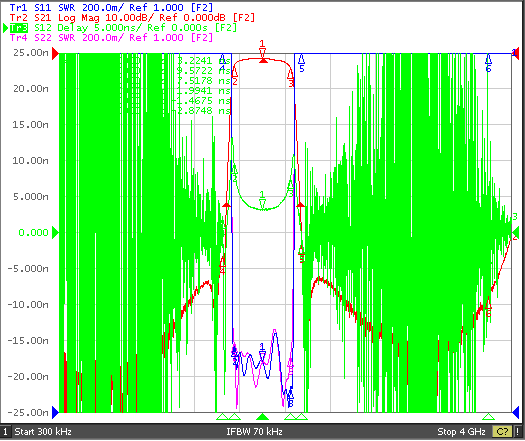Click blue marker 5 near top
Image resolution: width=525 pixels, height=441 pixels.
pyautogui.click(x=301, y=63)
